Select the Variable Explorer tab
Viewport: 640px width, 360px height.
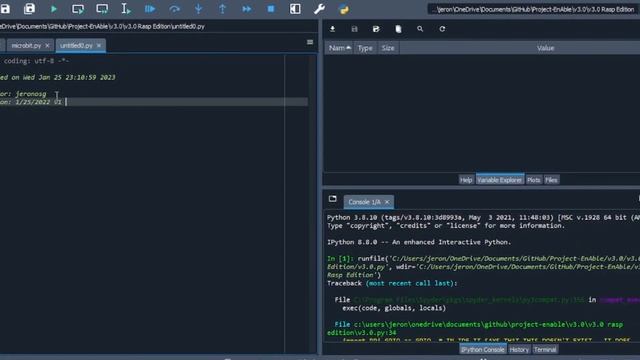click(x=500, y=180)
